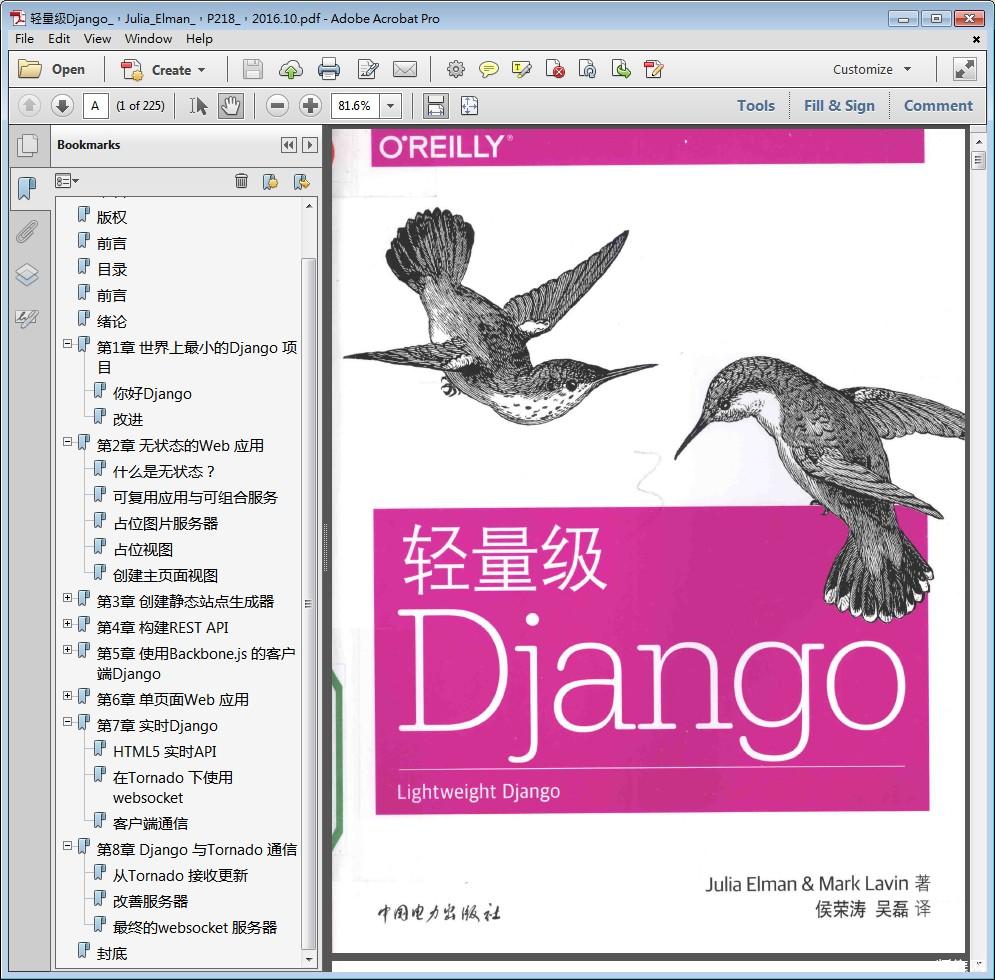This screenshot has width=995, height=980.
Task: Click the Print file icon
Action: 329,69
